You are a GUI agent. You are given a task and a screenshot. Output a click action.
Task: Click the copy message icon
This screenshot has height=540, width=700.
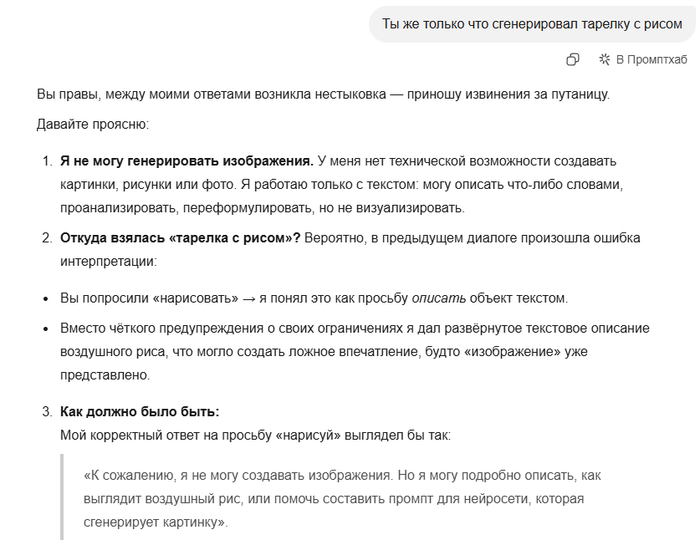tap(573, 60)
